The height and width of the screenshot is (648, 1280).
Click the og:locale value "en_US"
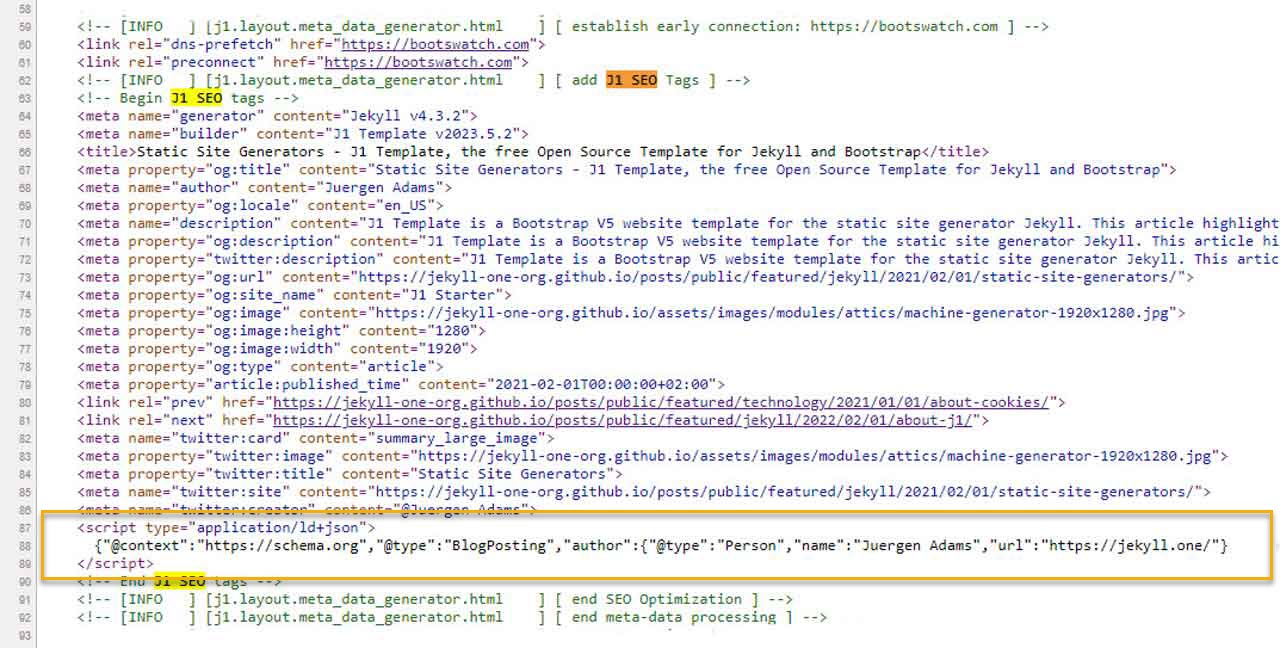click(x=405, y=206)
